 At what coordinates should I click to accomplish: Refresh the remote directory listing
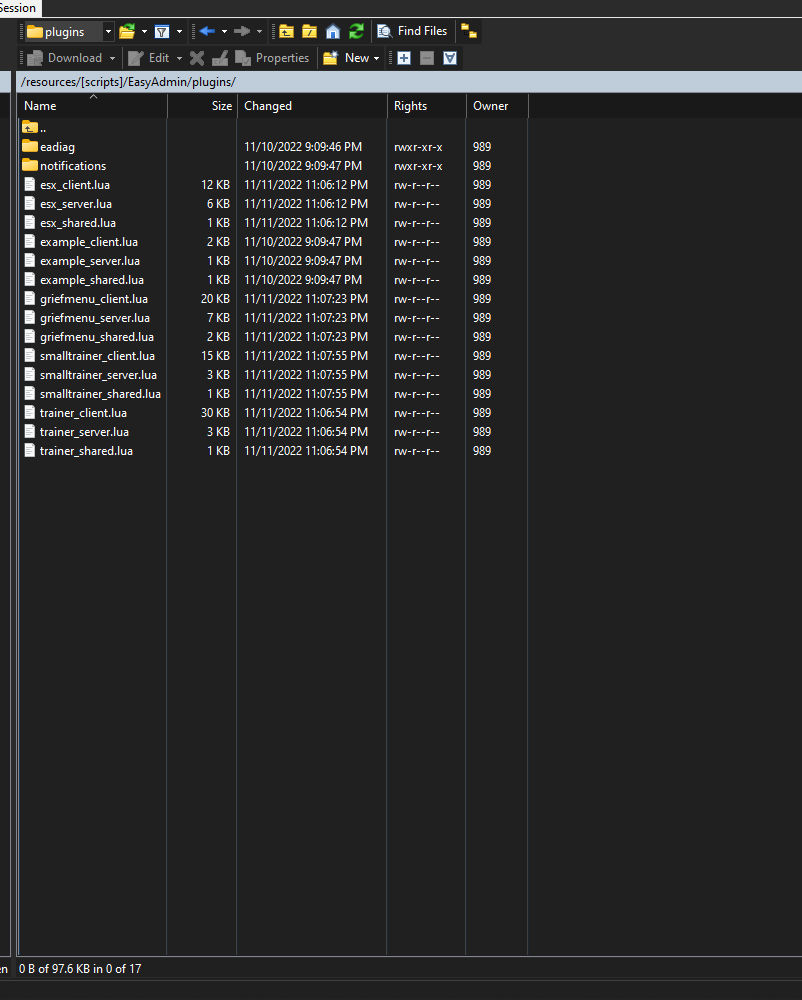[x=357, y=31]
